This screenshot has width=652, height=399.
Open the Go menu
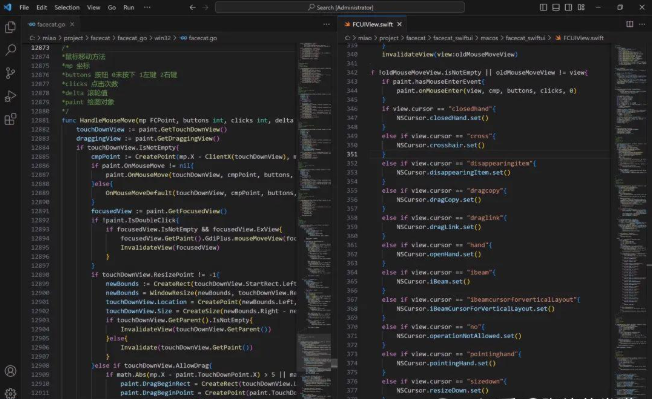pos(112,7)
